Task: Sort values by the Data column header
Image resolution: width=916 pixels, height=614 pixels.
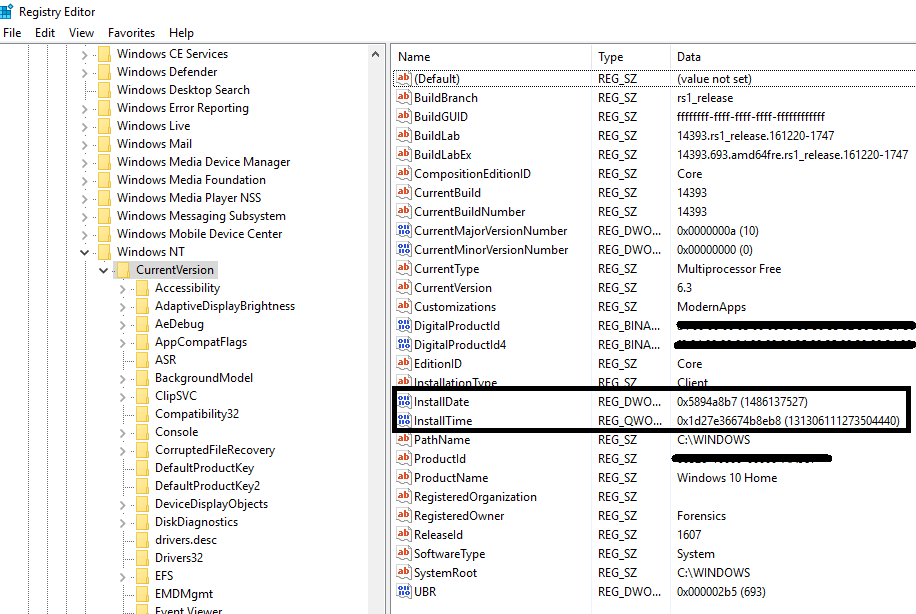Action: pos(793,57)
